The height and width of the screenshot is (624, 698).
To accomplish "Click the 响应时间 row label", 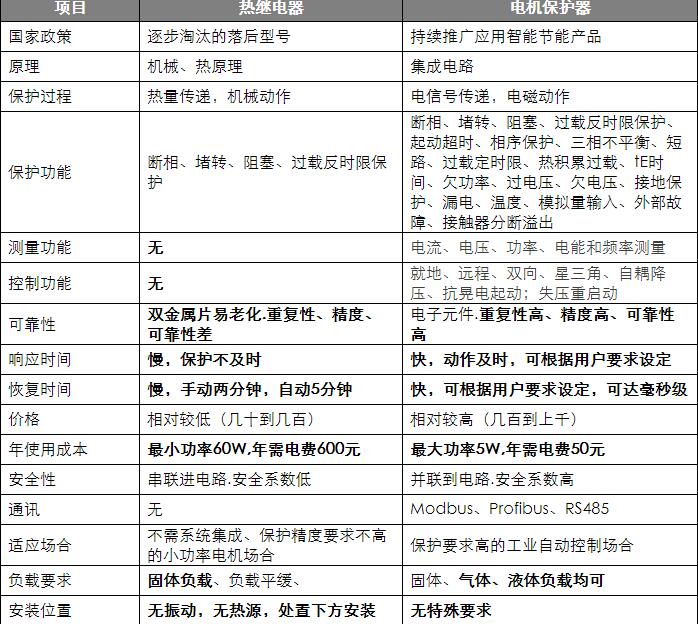I will point(40,359).
